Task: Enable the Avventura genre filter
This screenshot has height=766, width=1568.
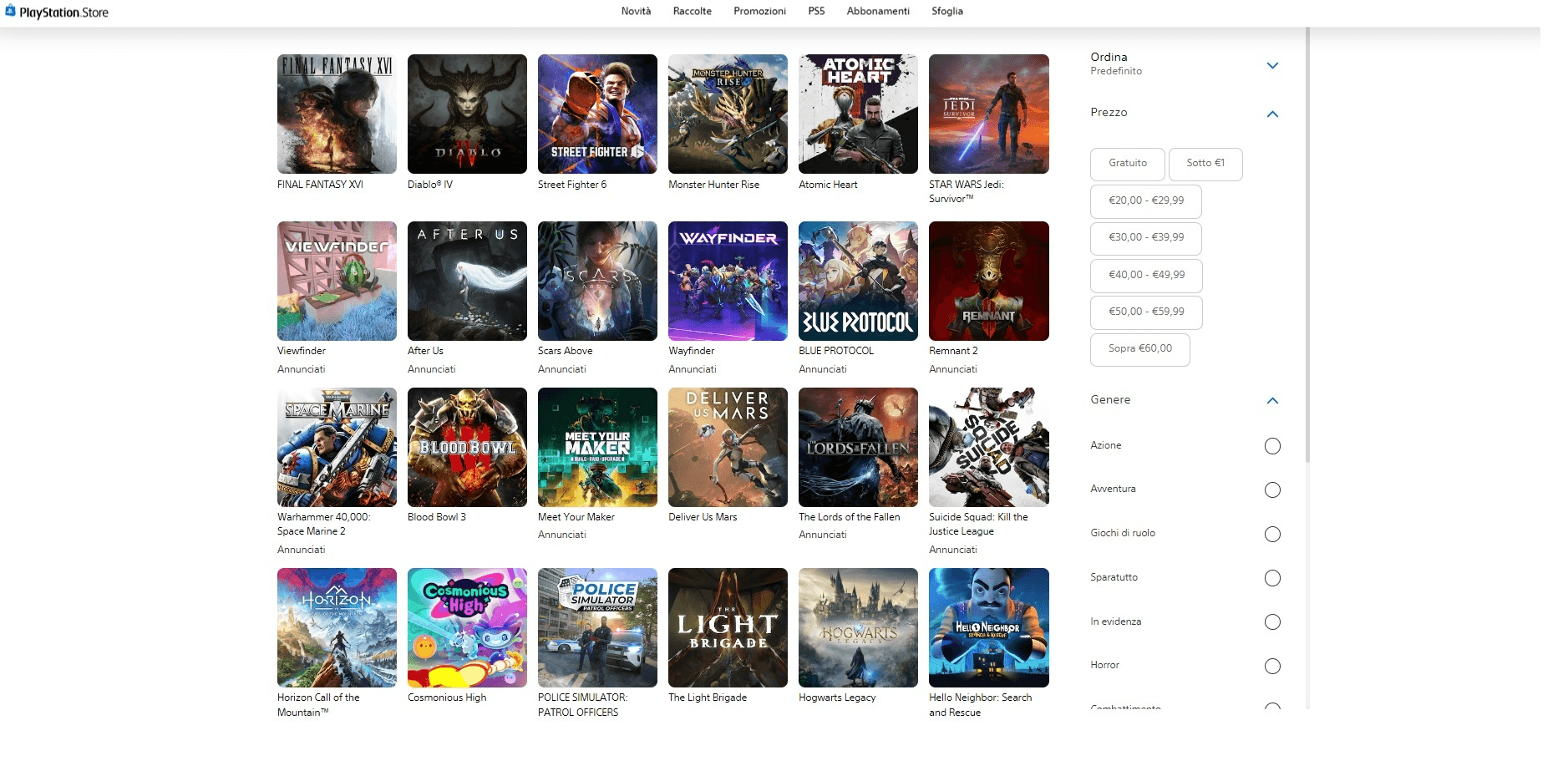Action: (1272, 490)
